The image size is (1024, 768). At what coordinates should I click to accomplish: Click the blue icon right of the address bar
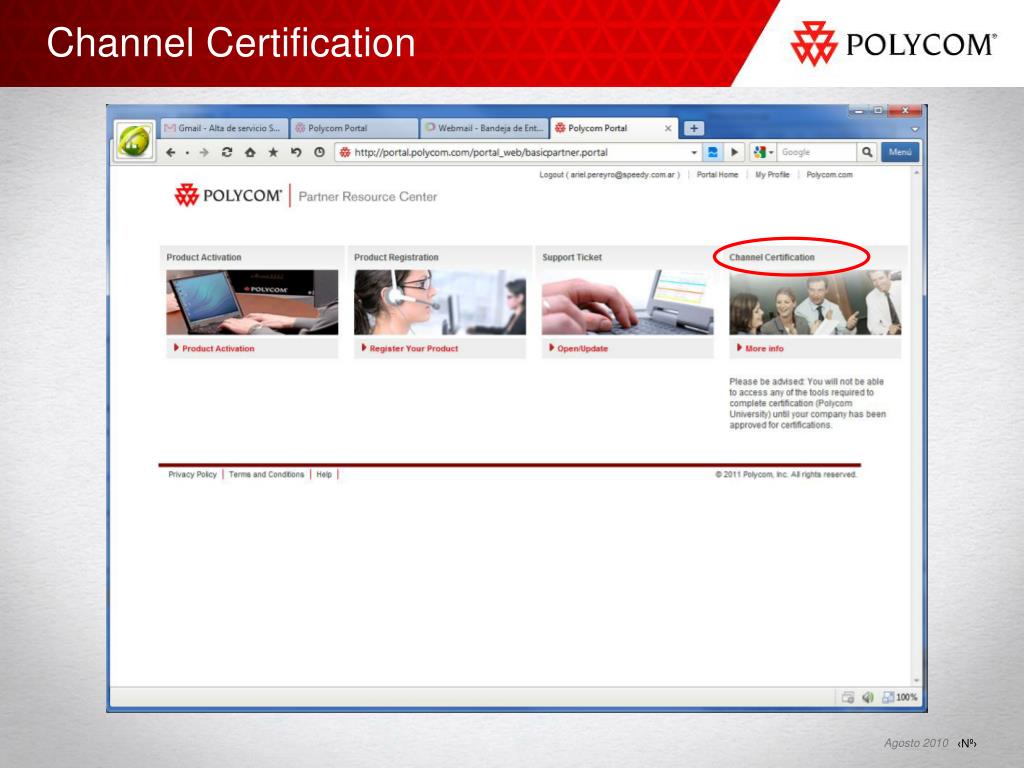(x=712, y=152)
